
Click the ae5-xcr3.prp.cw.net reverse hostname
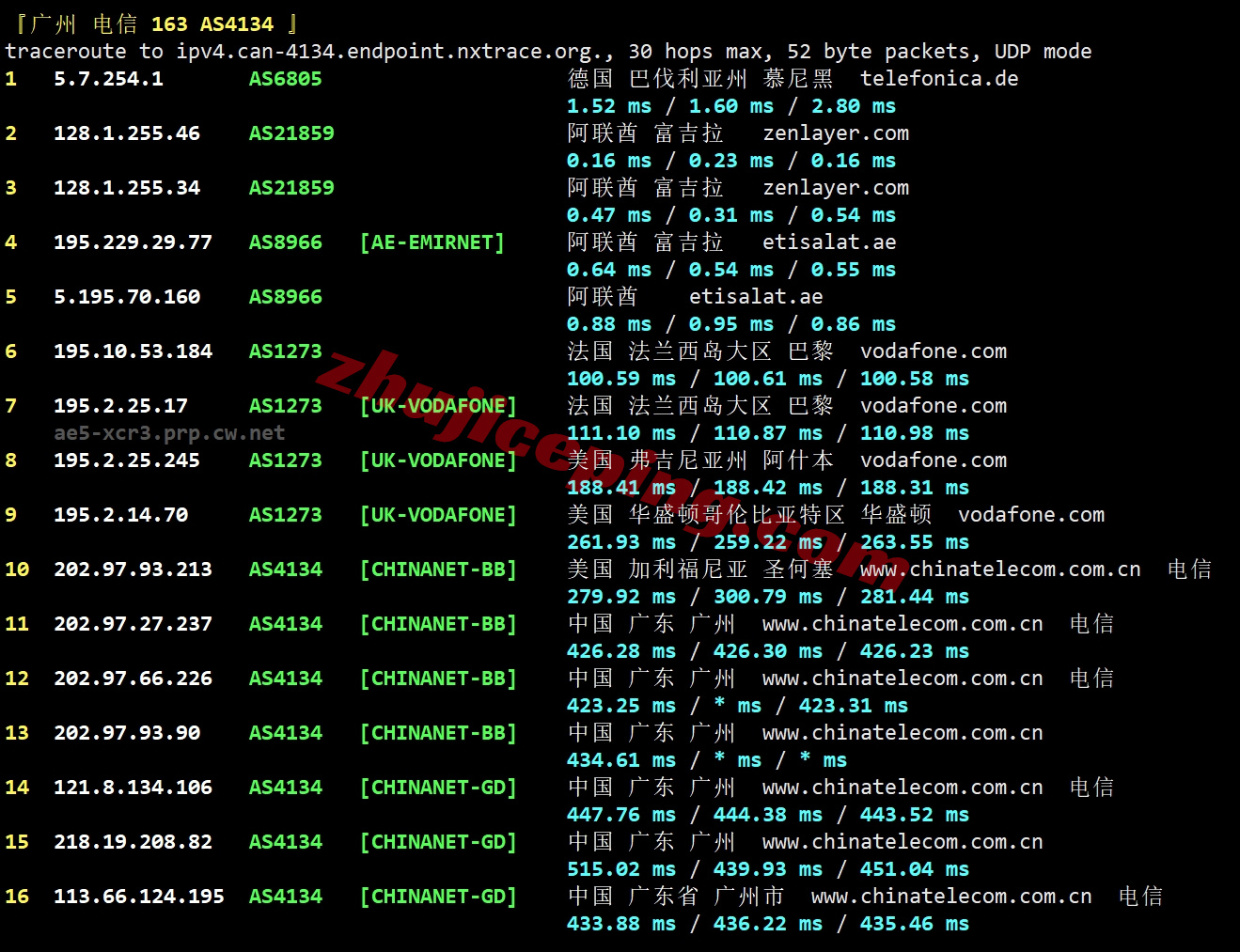click(169, 433)
